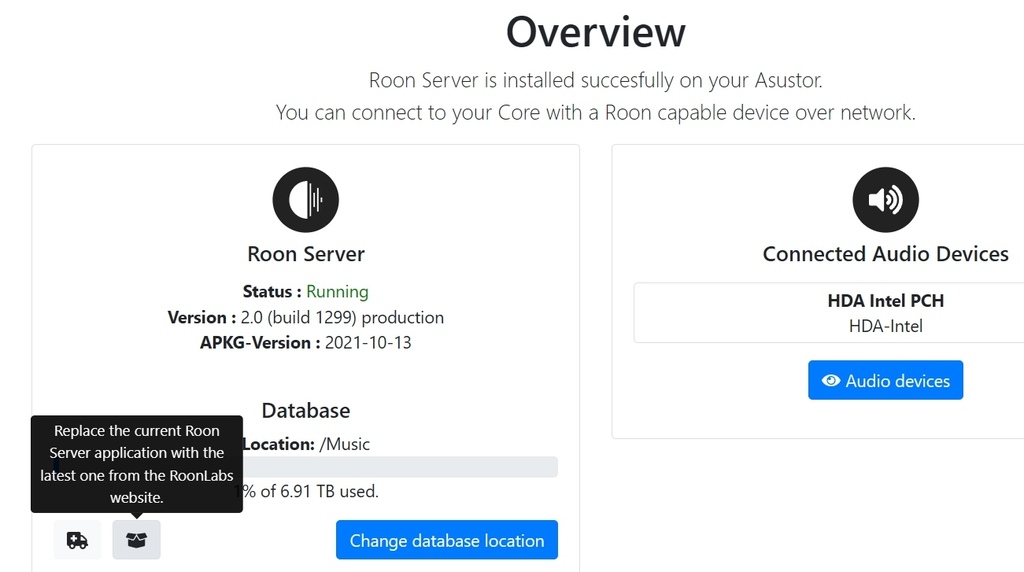The height and width of the screenshot is (572, 1024).
Task: Click the Version 2.0 build 1299 line
Action: (306, 317)
